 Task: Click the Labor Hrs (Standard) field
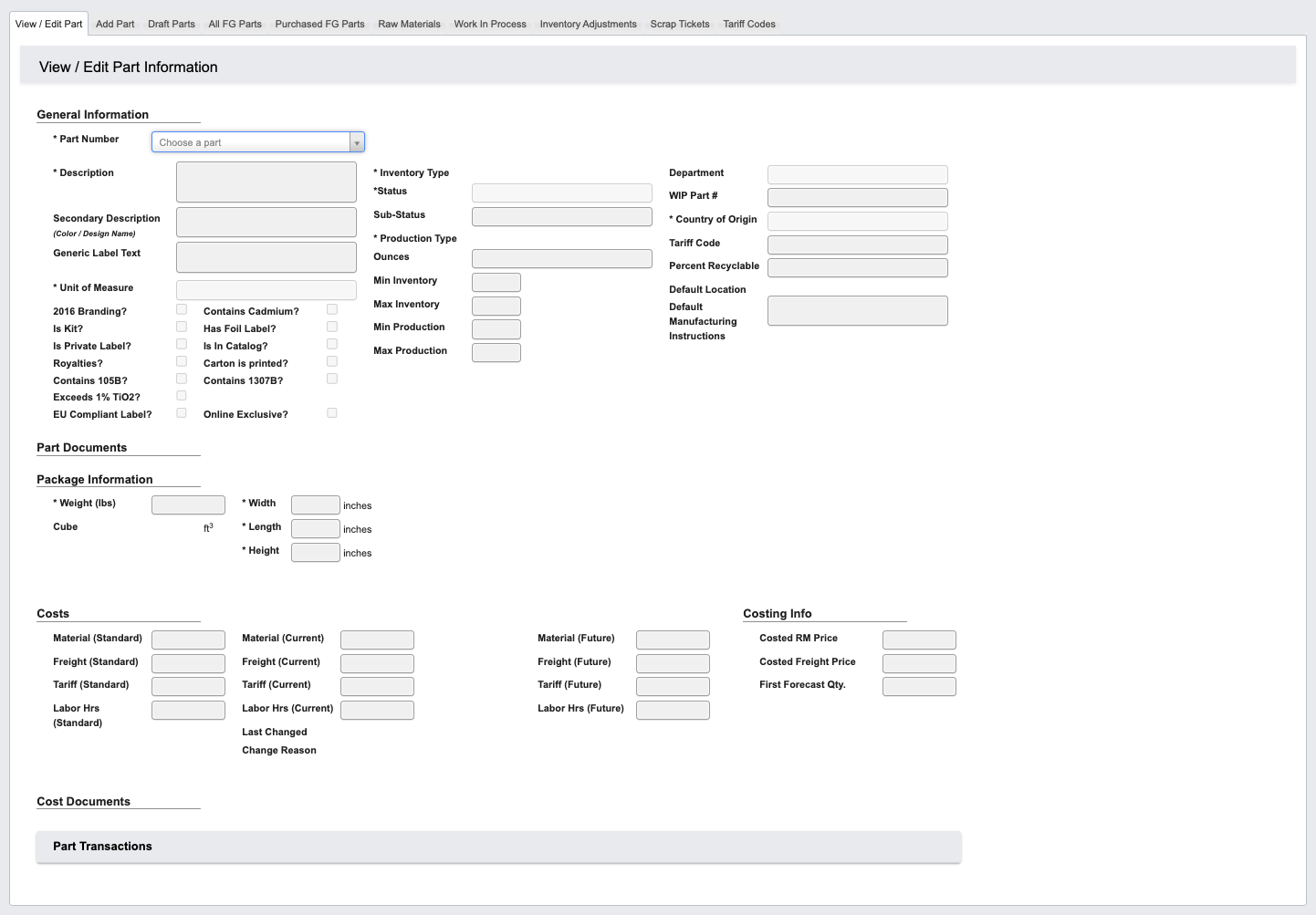click(x=188, y=710)
